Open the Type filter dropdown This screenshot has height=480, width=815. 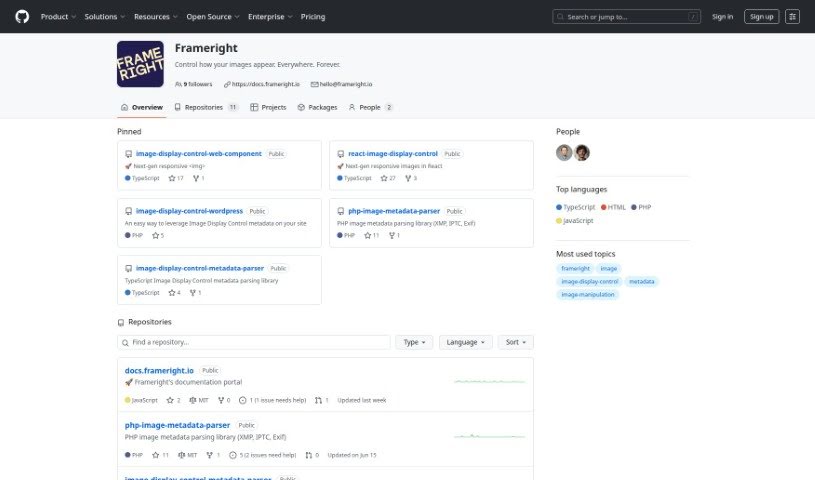coord(414,342)
